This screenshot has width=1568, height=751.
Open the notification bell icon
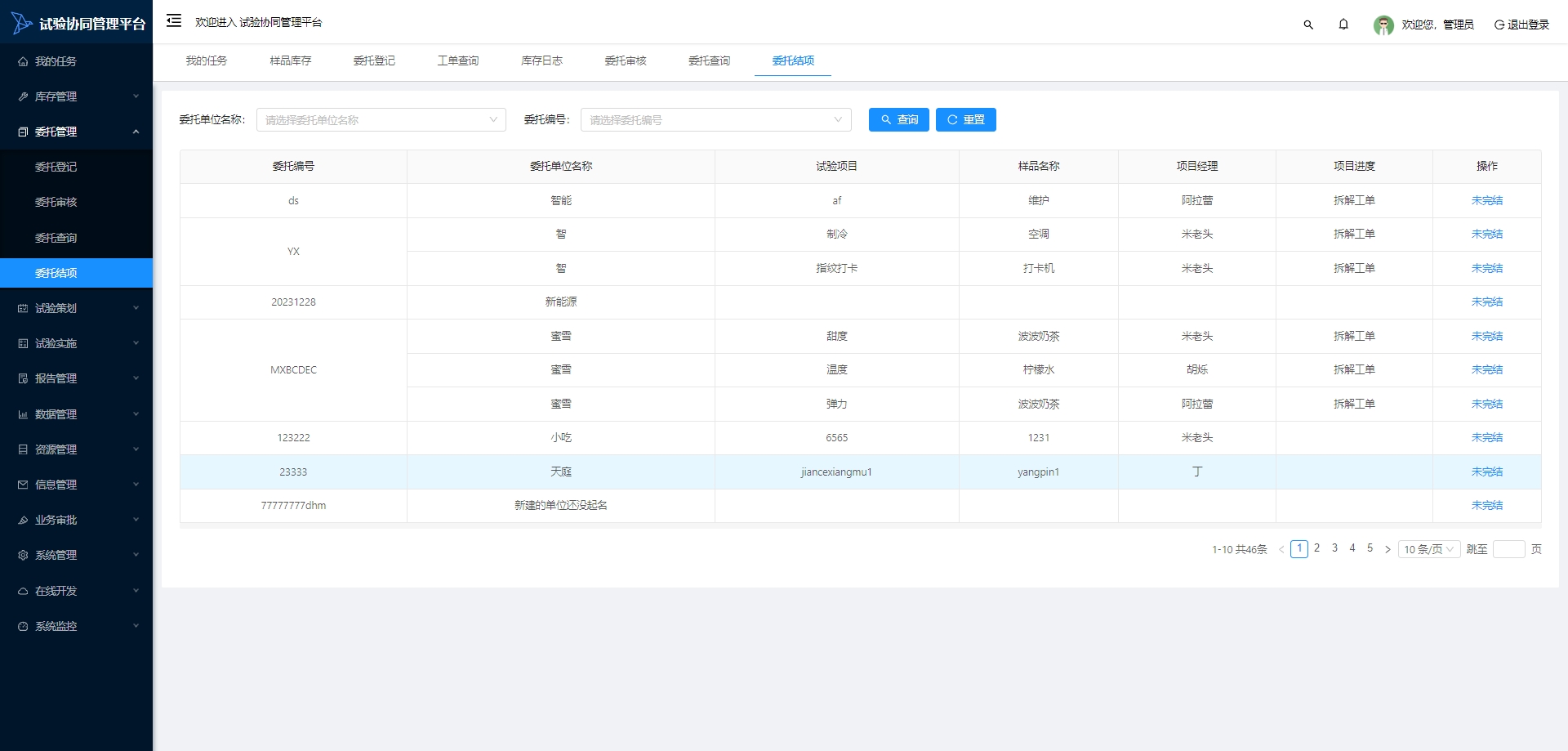(1343, 25)
